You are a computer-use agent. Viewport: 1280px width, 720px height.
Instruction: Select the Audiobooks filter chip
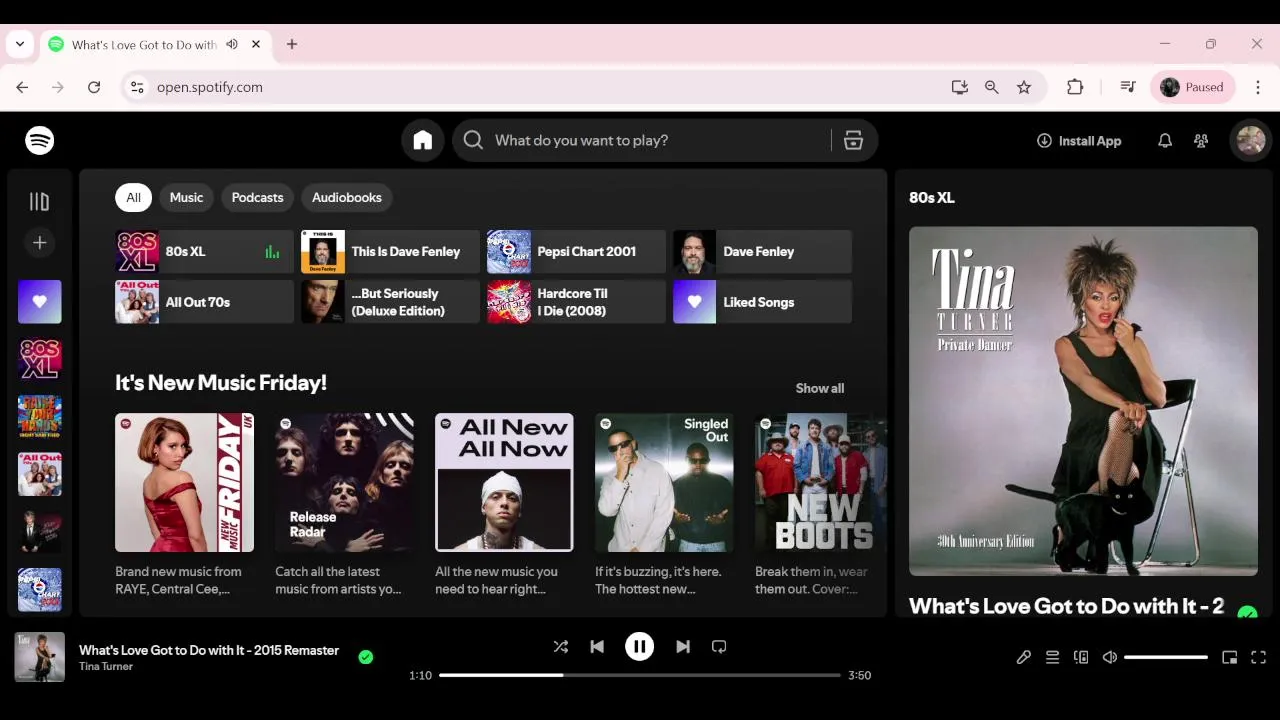pyautogui.click(x=347, y=198)
